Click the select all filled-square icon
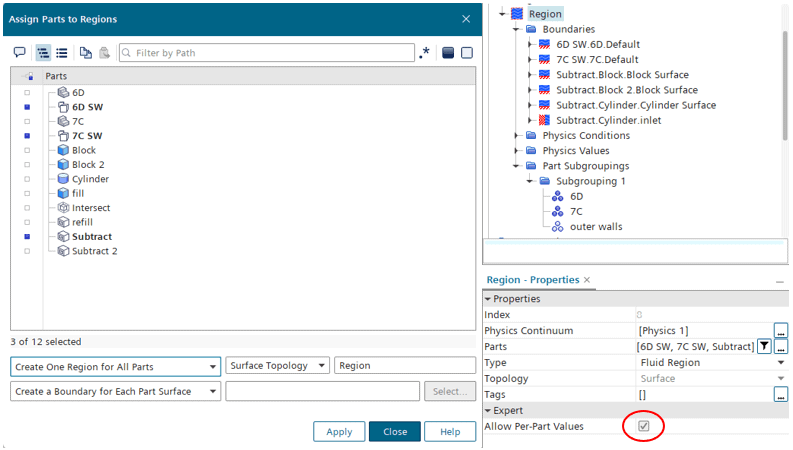 tap(448, 53)
